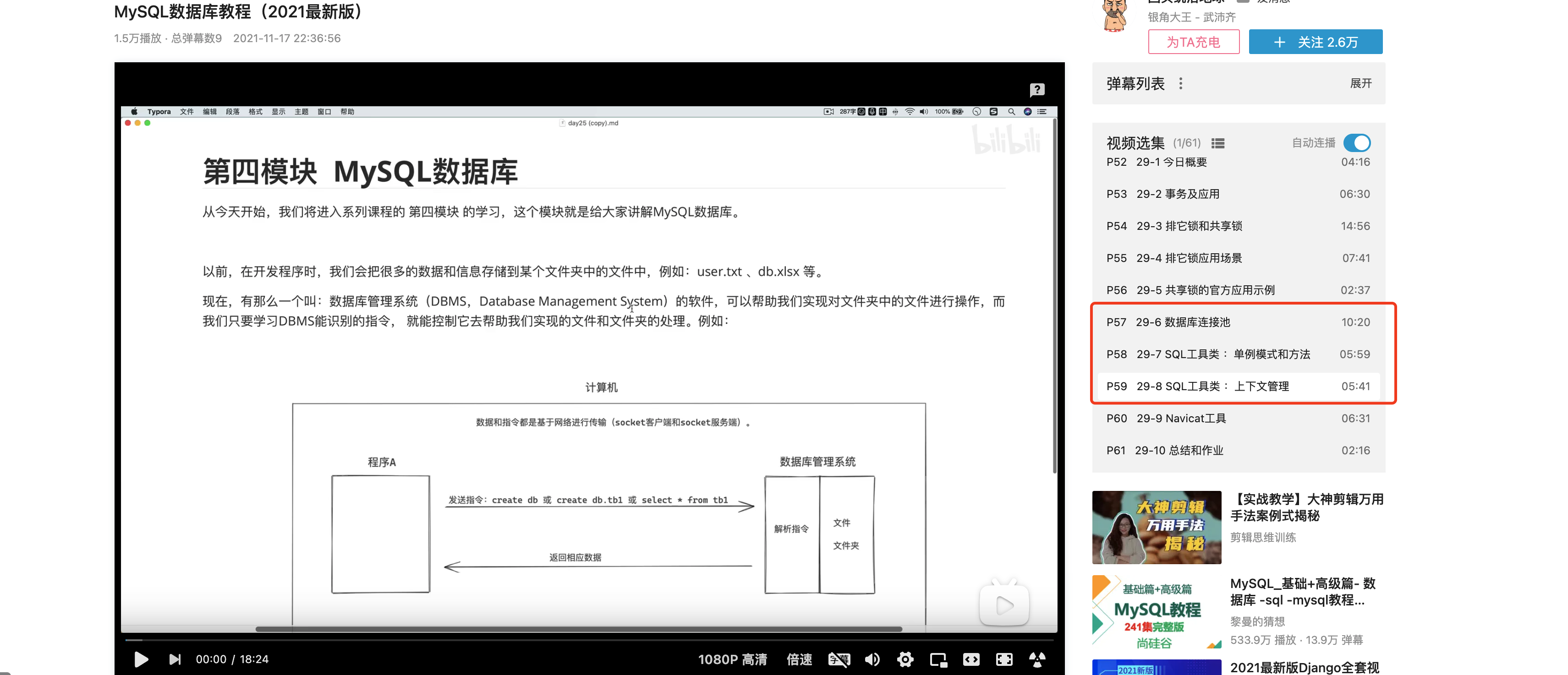
Task: Select episode P52 29-1 今日概要
Action: click(1238, 162)
